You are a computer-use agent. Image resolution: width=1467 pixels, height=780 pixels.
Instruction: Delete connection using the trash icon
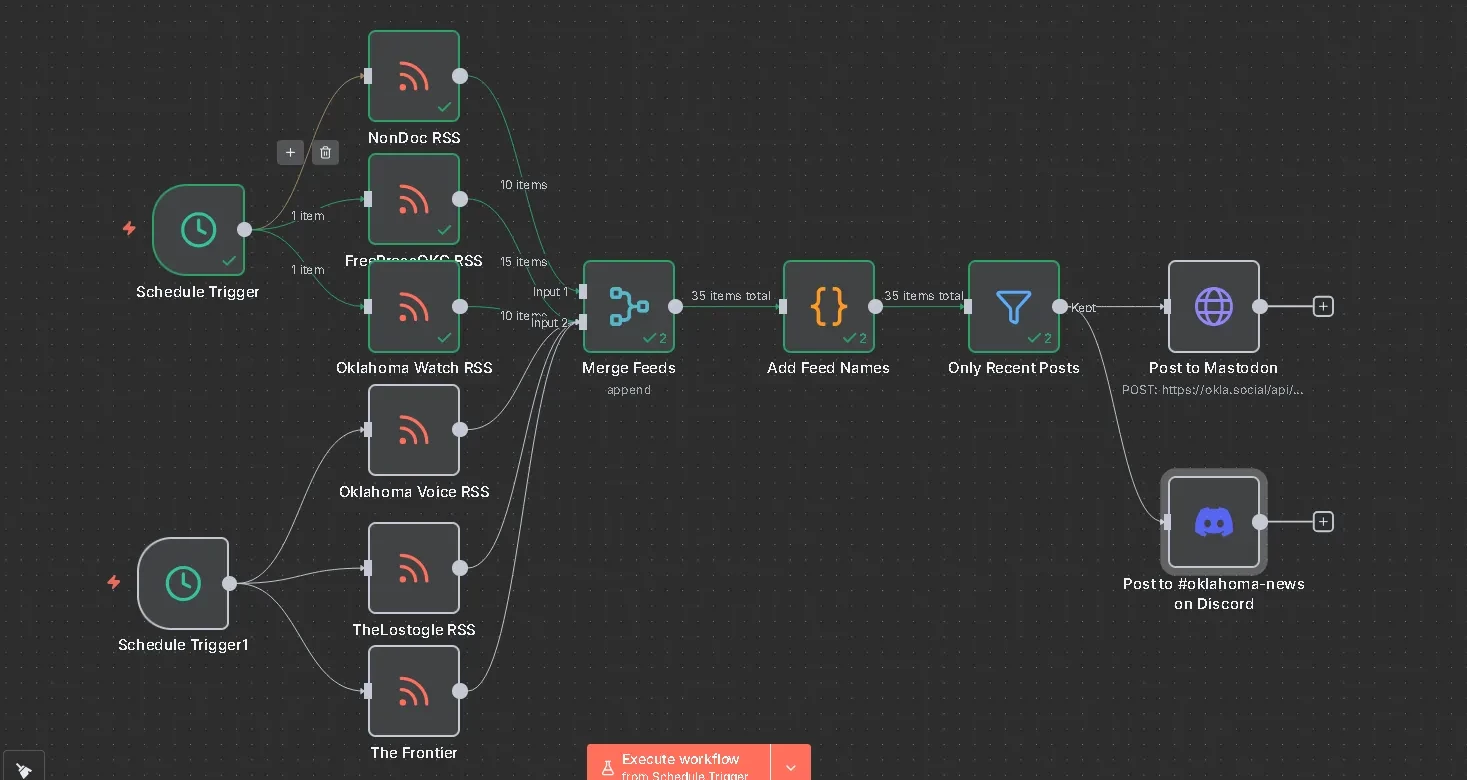[325, 152]
